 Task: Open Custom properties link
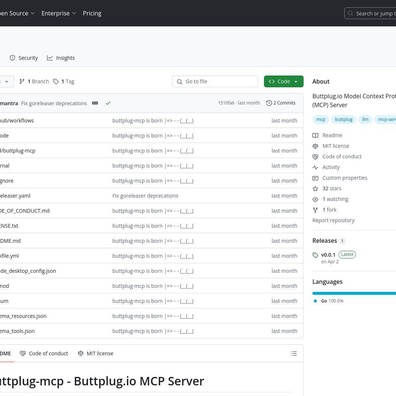coord(345,178)
